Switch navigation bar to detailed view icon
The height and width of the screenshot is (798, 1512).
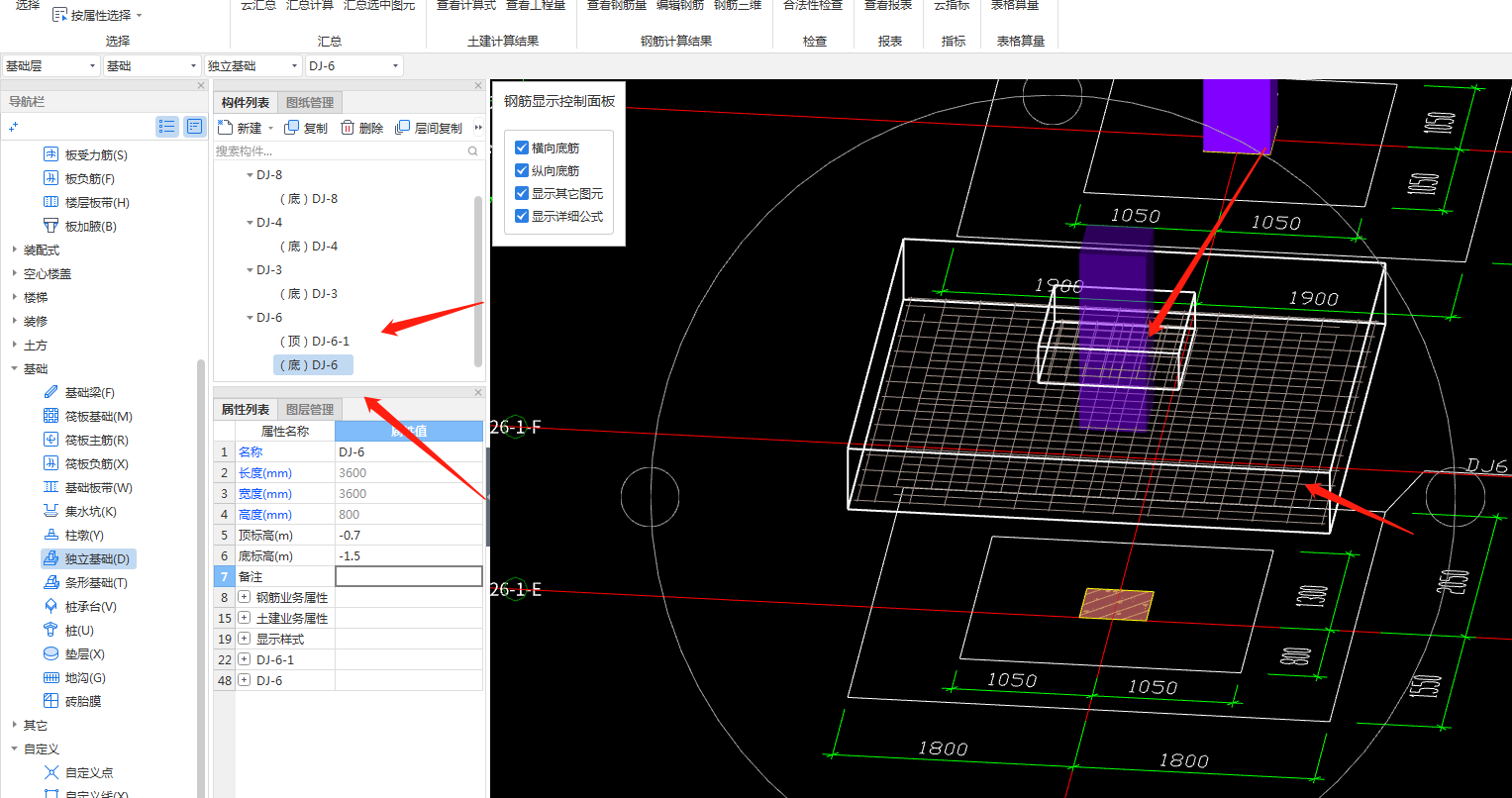[x=194, y=127]
